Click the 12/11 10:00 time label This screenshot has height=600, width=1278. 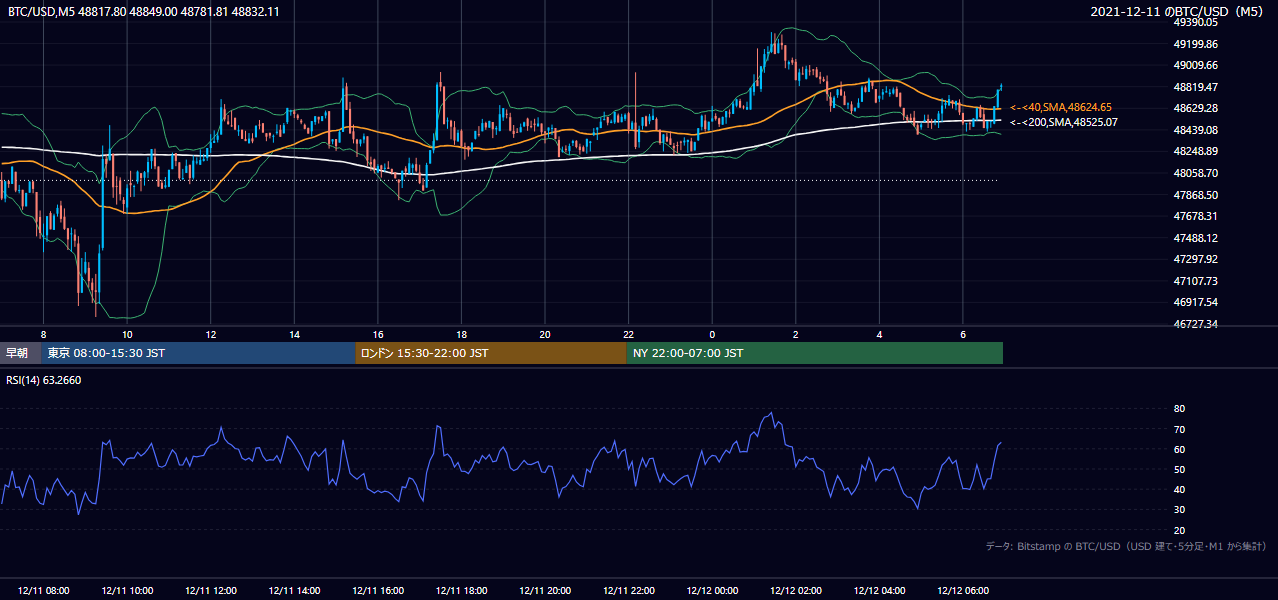(127, 591)
